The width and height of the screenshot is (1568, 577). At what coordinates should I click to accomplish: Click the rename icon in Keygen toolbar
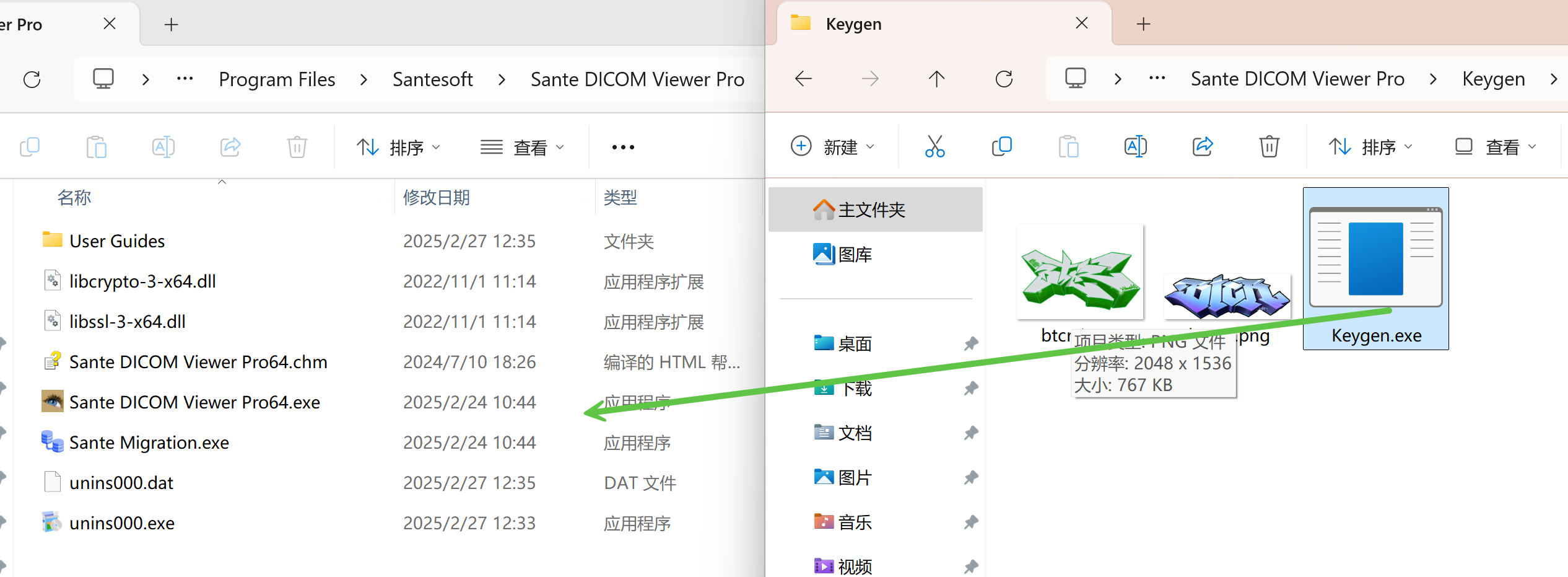tap(1135, 147)
